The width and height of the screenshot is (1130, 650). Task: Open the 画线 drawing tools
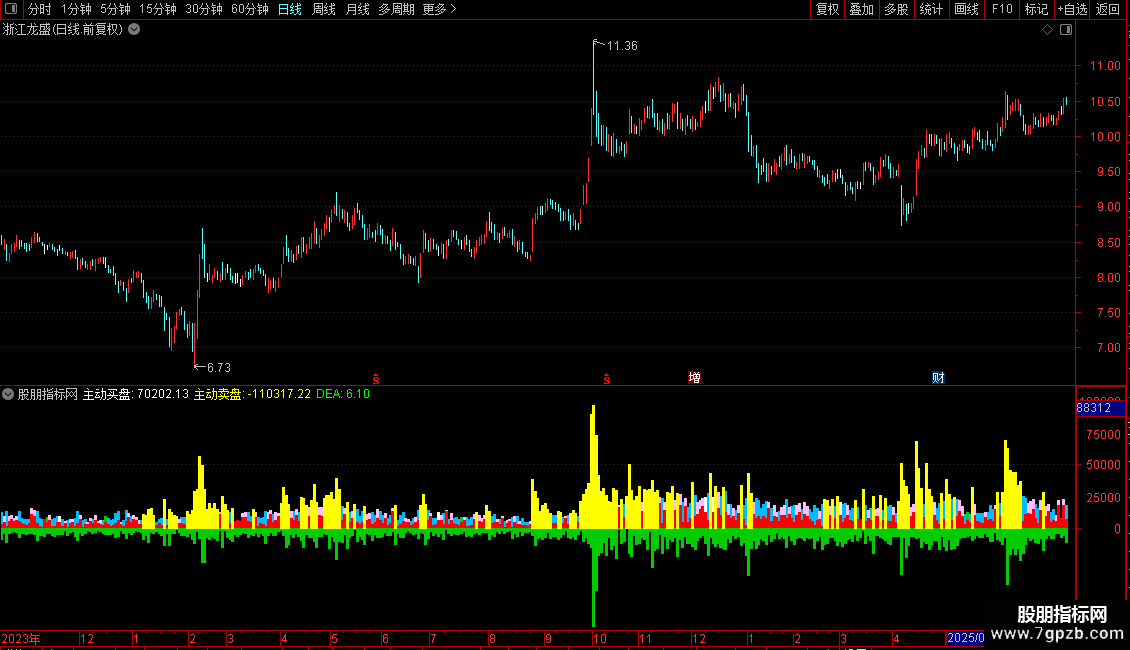(966, 9)
